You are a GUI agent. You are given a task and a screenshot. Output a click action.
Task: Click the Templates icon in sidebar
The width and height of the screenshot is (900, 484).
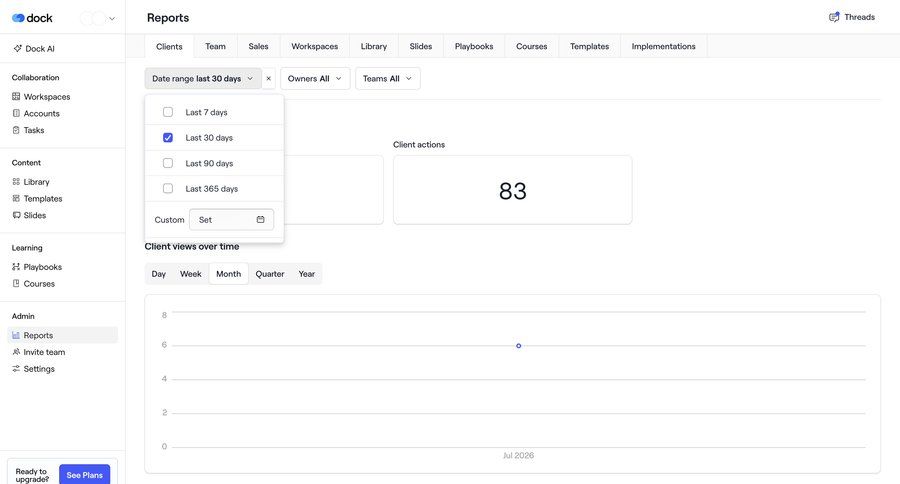click(16, 198)
